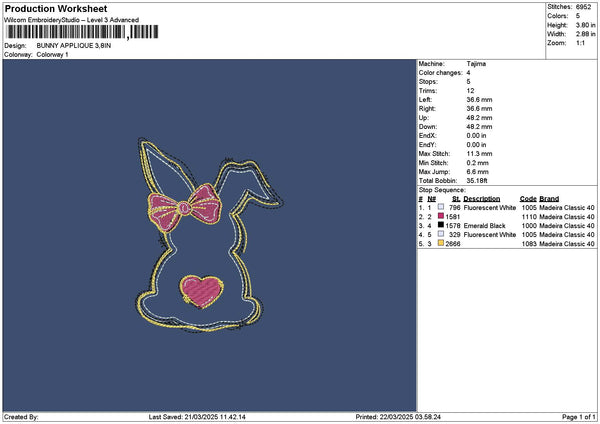Click the 'Colorway 1' value
Image resolution: width=600 pixels, height=424 pixels.
pyautogui.click(x=52, y=55)
